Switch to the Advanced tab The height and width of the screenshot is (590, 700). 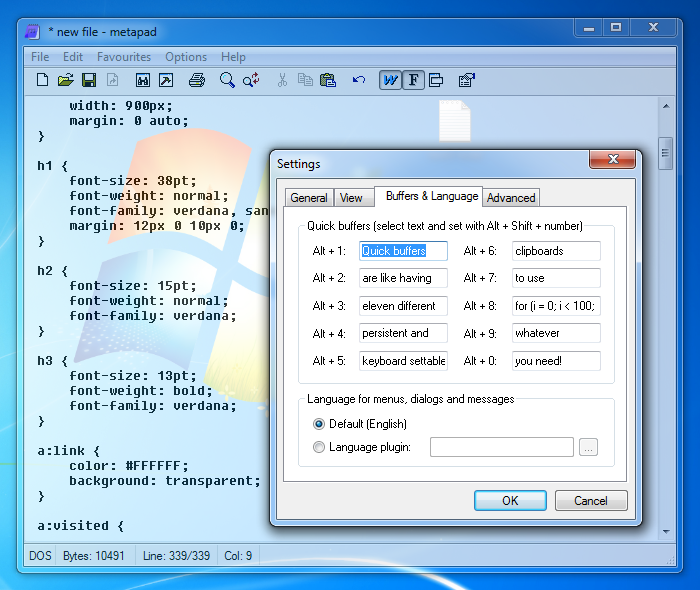pyautogui.click(x=511, y=198)
